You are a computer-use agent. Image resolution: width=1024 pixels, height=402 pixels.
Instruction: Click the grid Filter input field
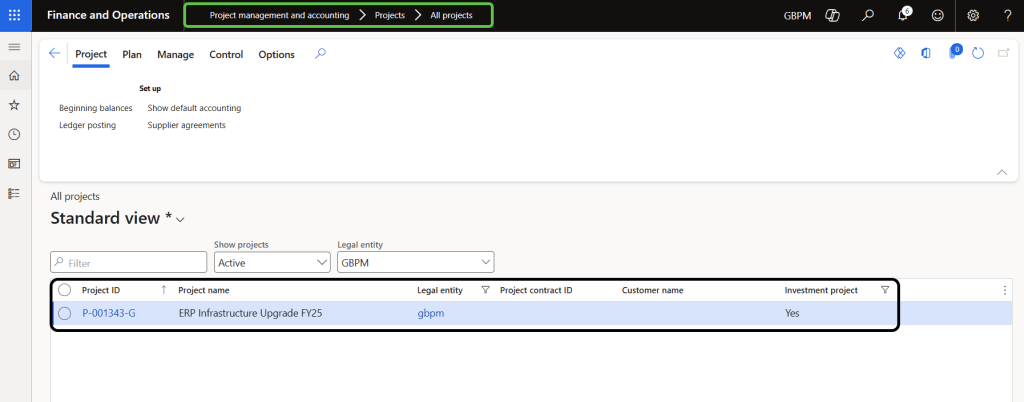[x=128, y=263]
